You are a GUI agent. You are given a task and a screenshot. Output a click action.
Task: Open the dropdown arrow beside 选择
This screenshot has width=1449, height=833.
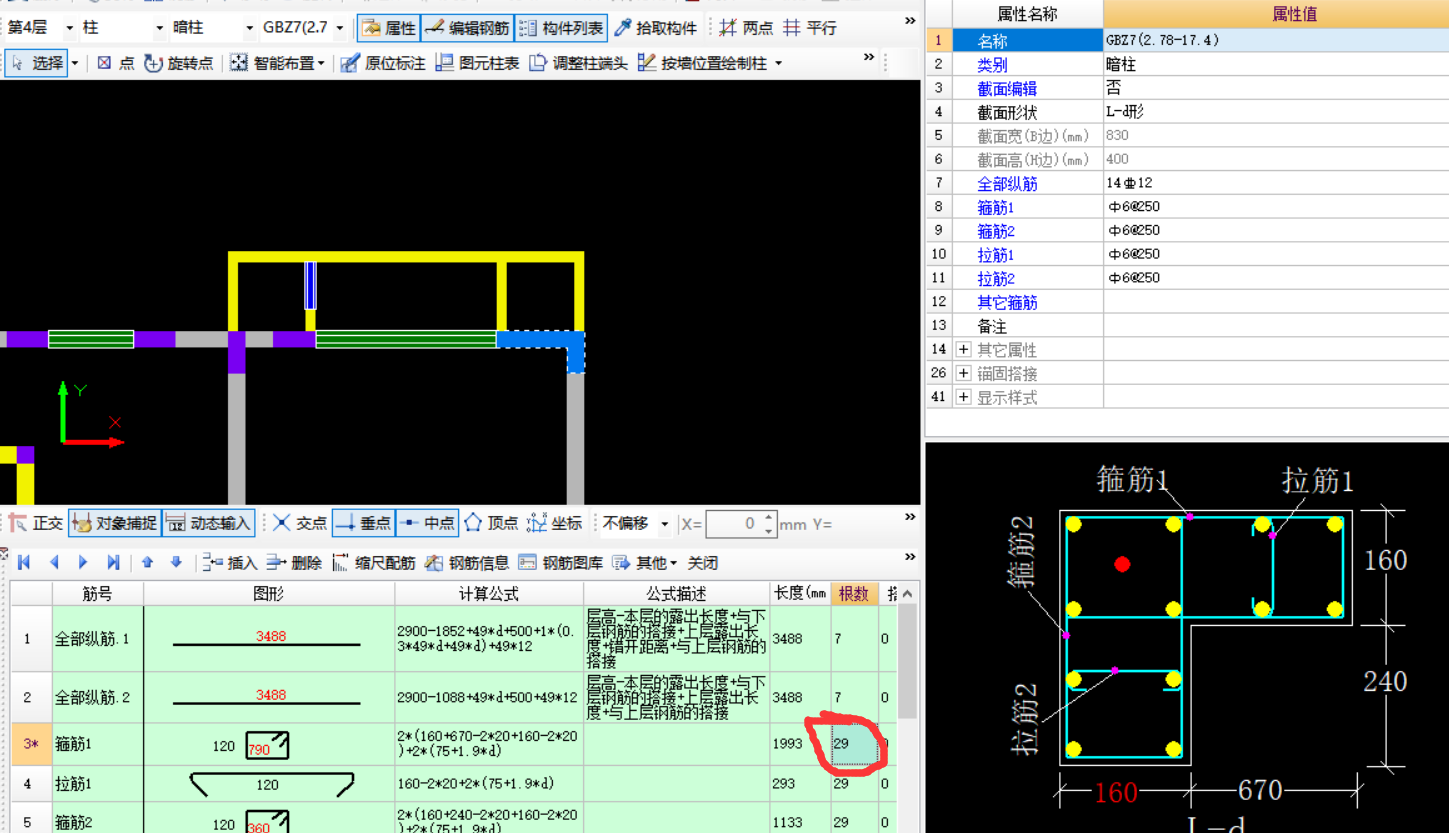click(x=75, y=63)
